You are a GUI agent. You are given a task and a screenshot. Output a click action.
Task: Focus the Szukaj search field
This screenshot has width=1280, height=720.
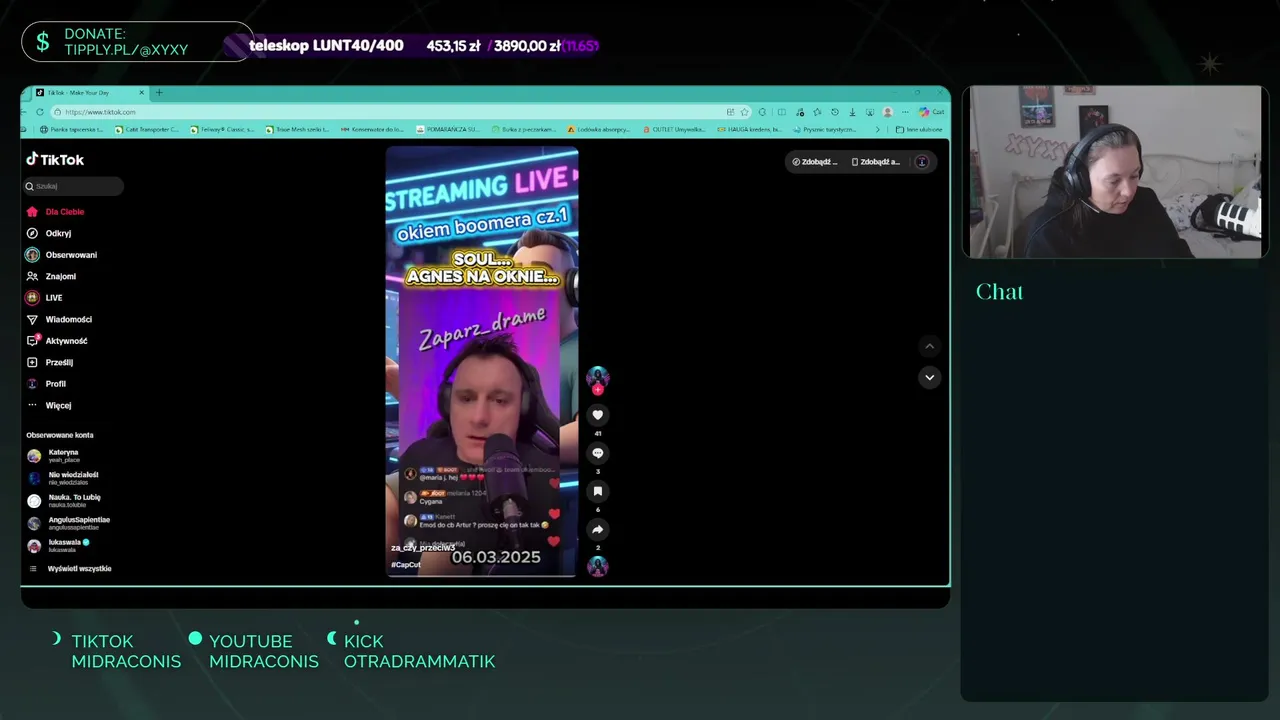tap(74, 186)
